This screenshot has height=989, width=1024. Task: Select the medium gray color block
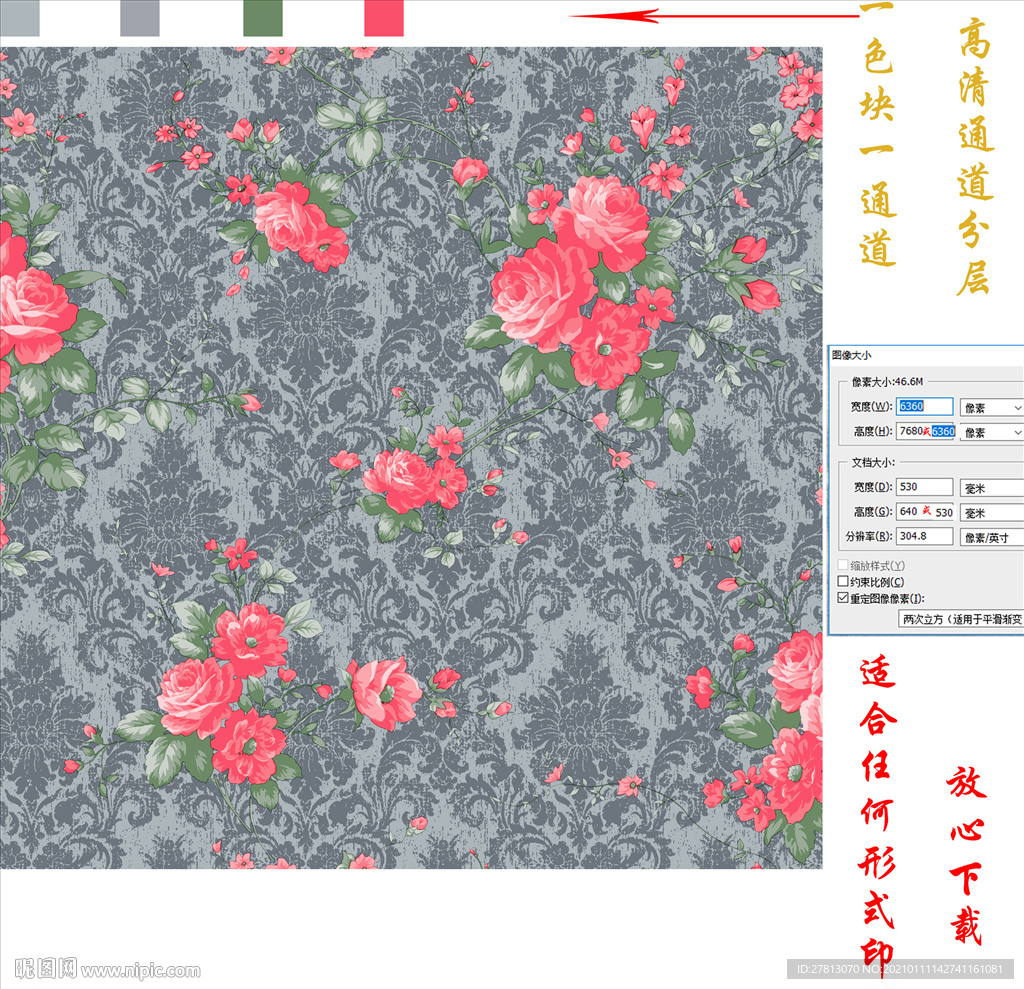[x=139, y=18]
